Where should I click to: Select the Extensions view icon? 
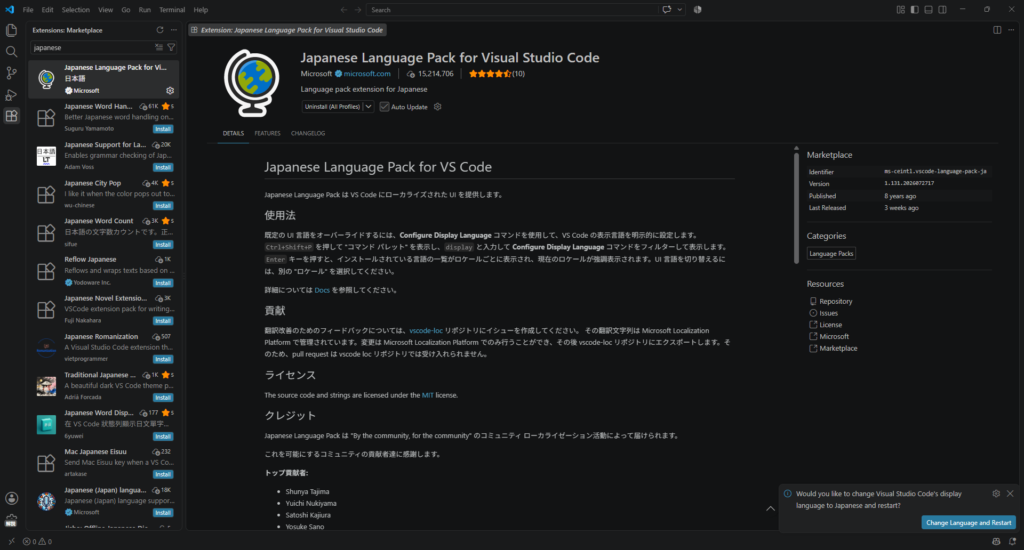click(11, 116)
